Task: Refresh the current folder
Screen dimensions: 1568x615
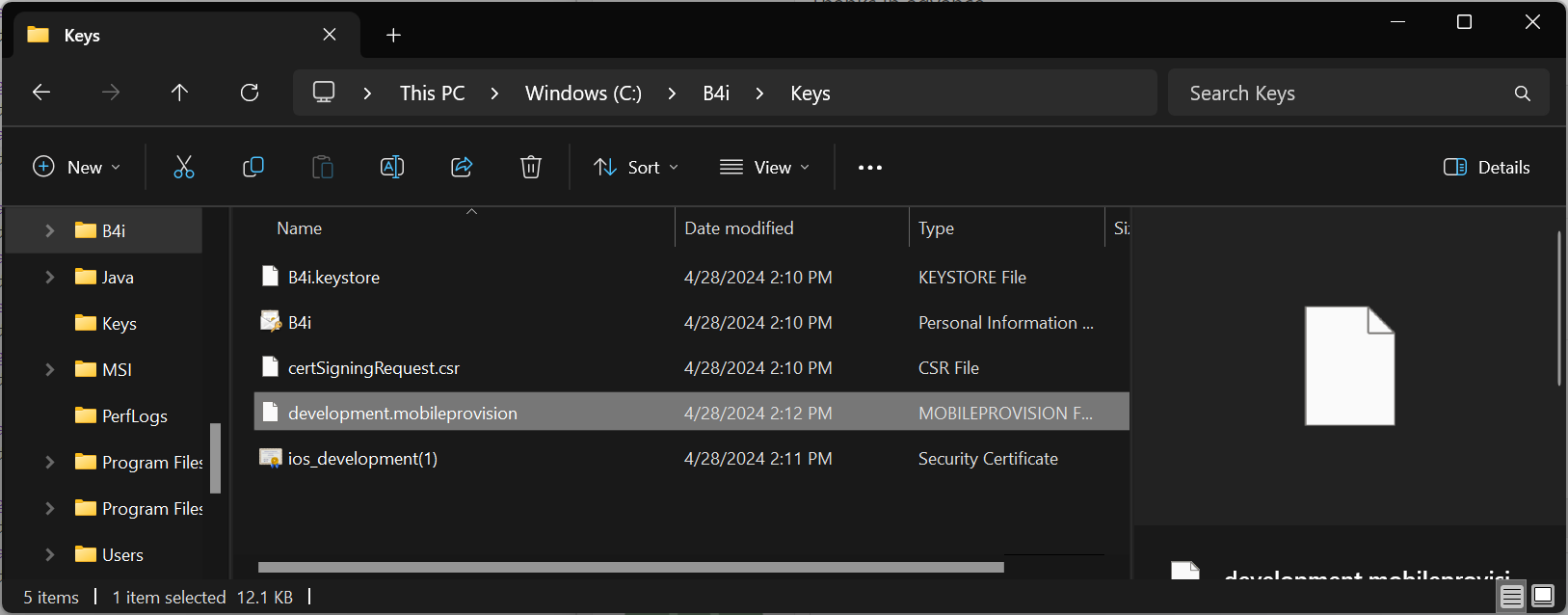Action: coord(250,93)
